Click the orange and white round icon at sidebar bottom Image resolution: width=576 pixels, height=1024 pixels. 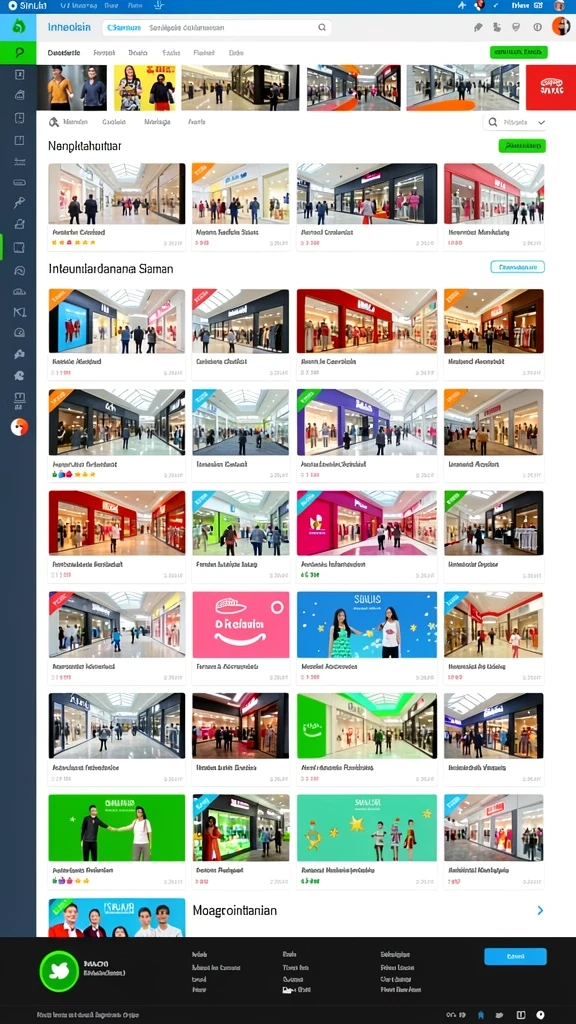19,427
